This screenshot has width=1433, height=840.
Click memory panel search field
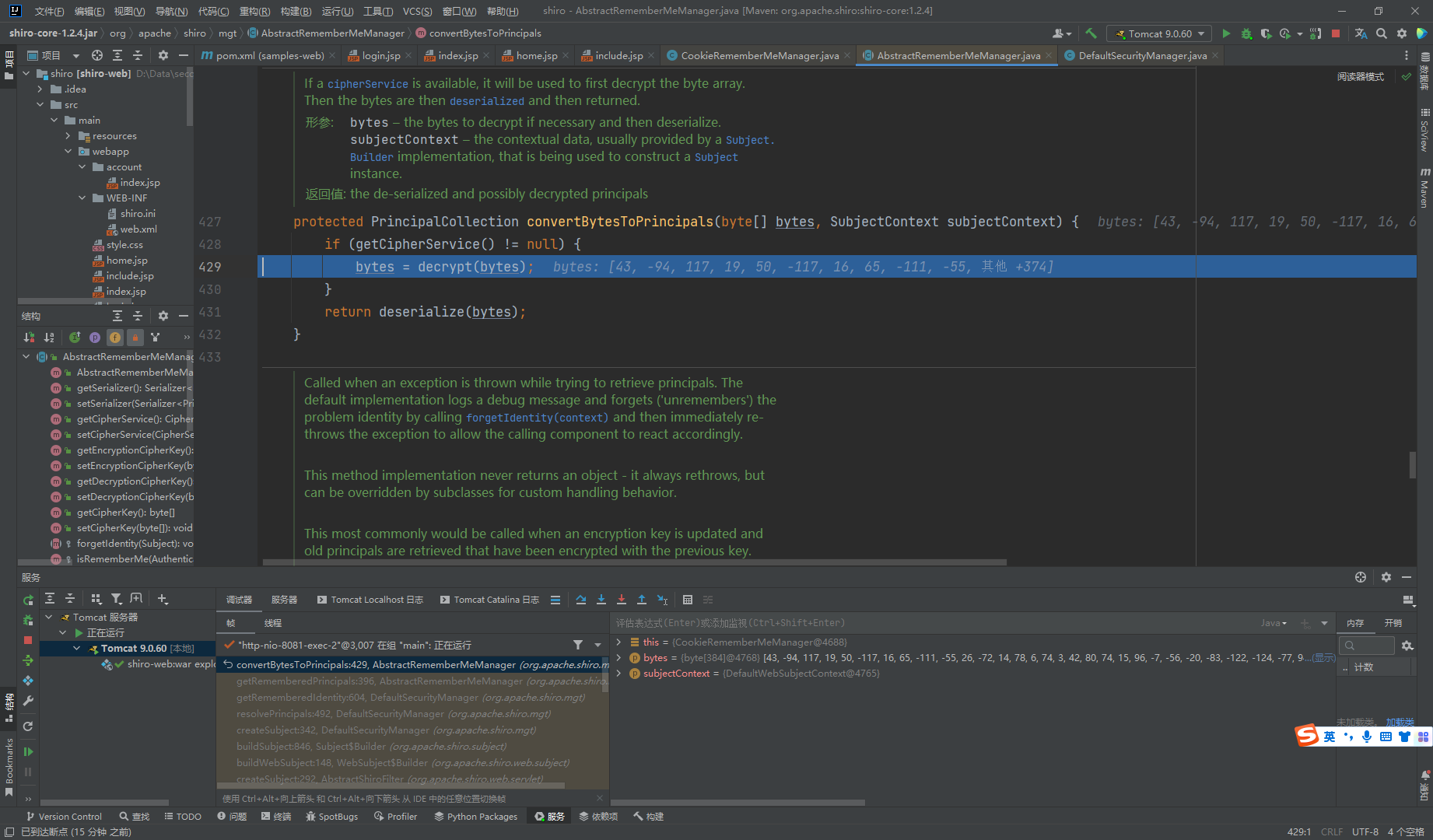[1367, 646]
